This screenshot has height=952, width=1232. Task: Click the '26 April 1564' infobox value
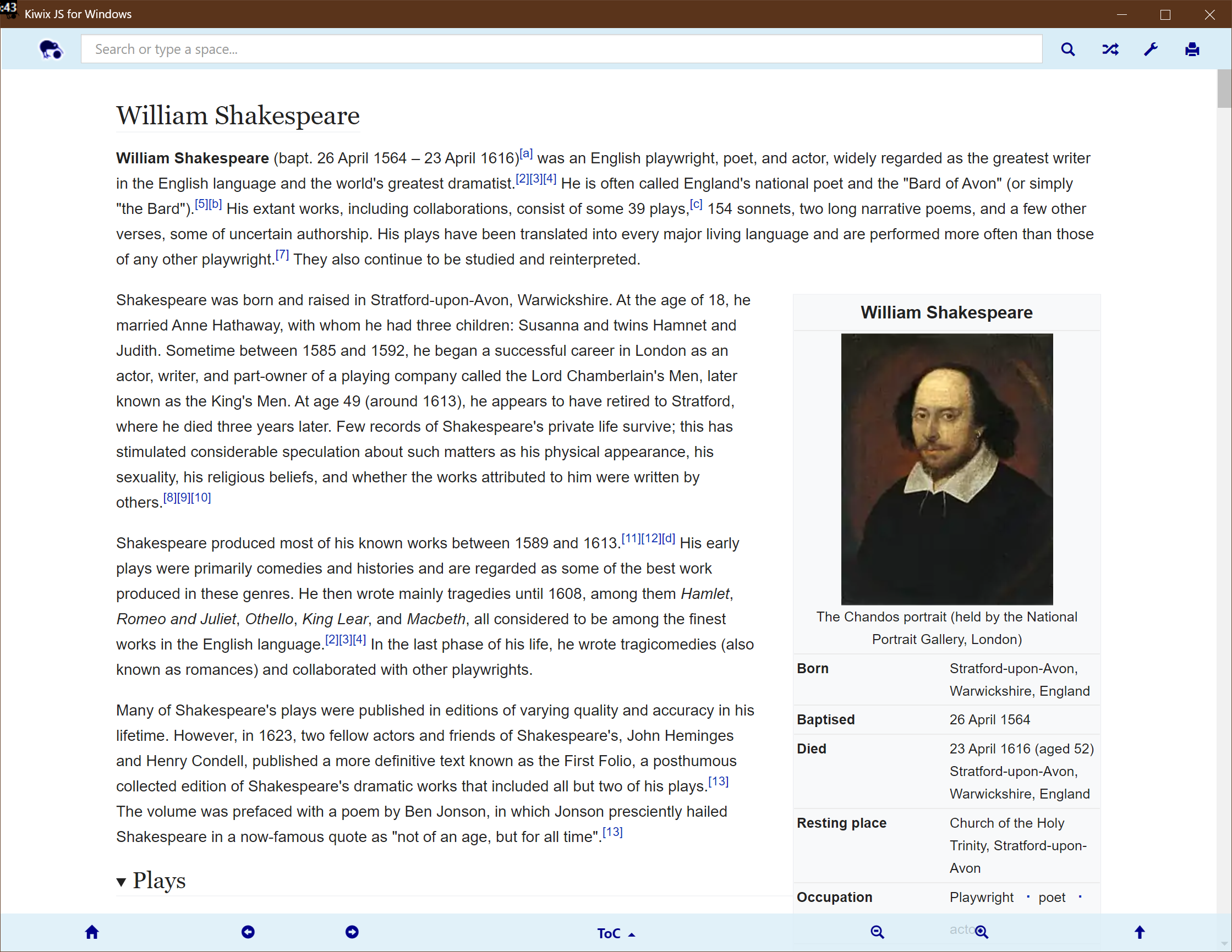[x=989, y=720]
